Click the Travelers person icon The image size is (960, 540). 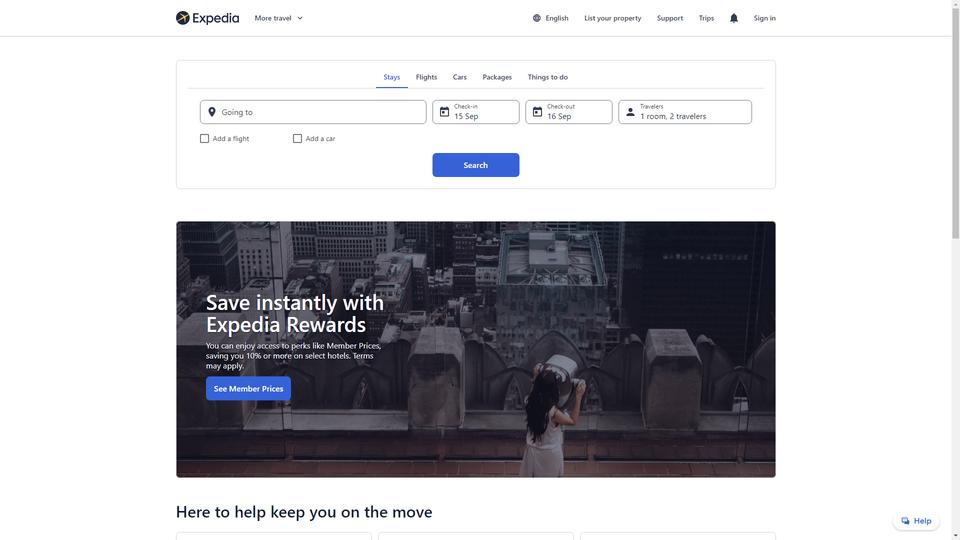tap(630, 112)
